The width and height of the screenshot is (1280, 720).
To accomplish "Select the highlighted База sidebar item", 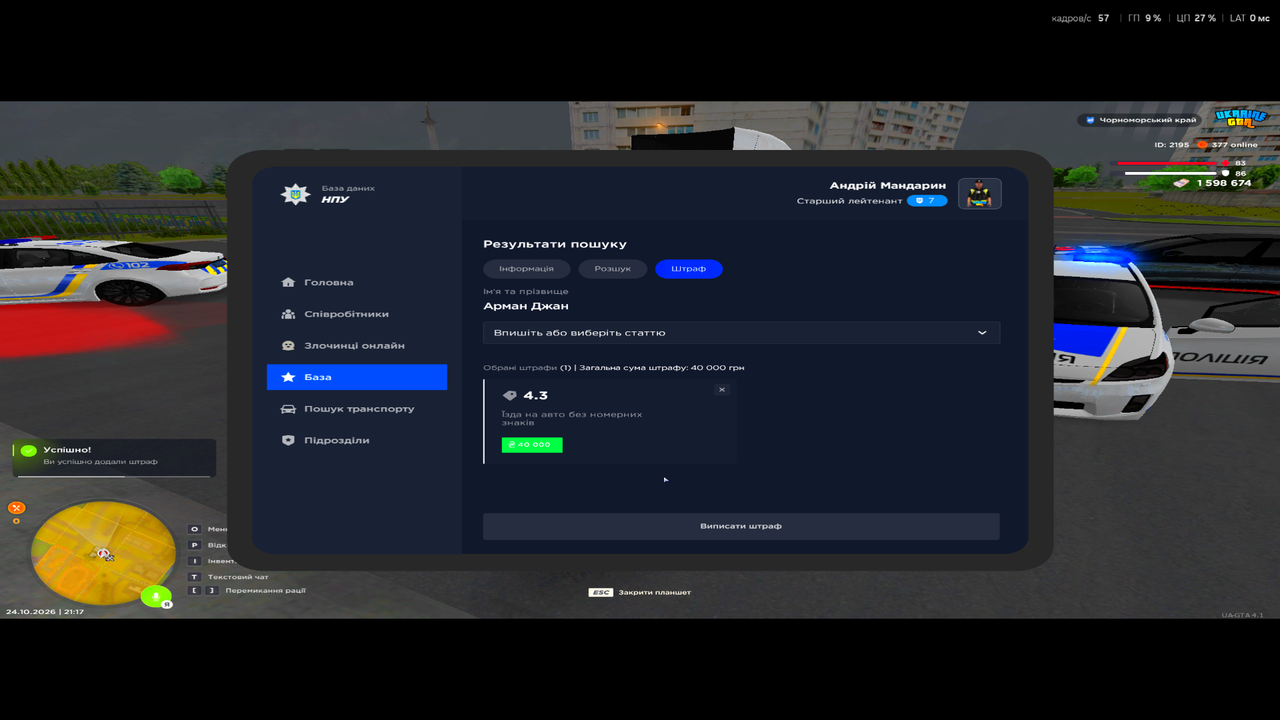I will click(356, 377).
